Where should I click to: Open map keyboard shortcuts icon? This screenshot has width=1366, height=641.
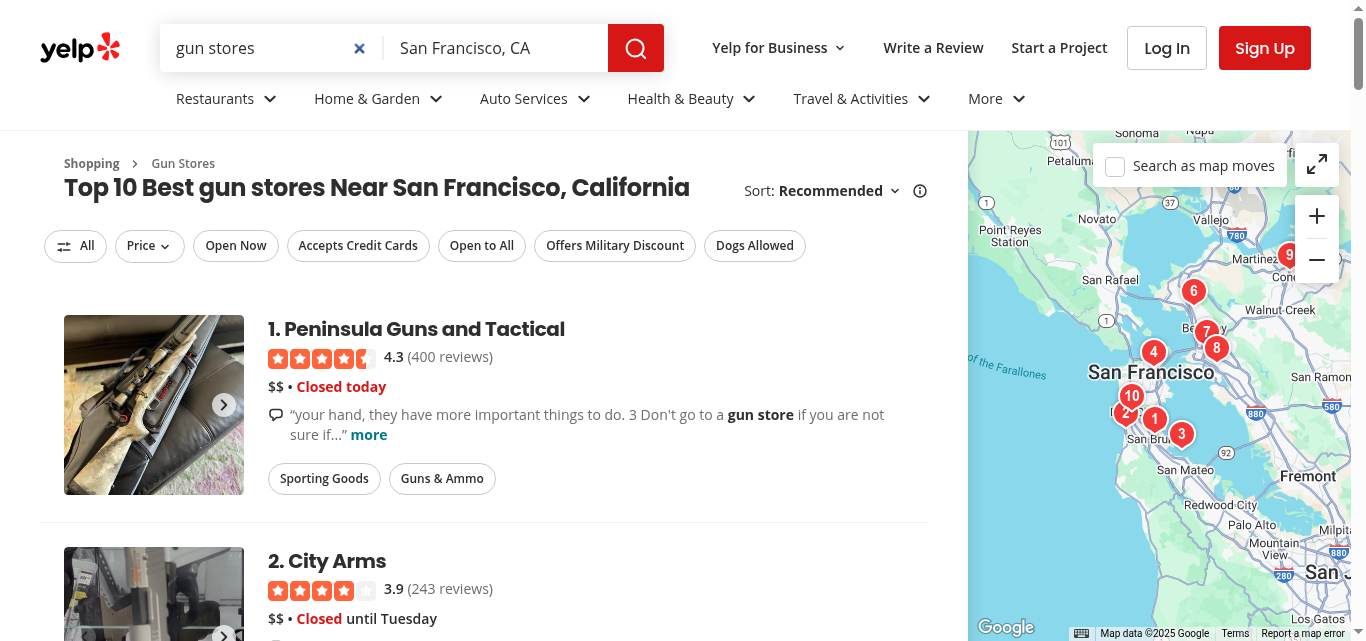tap(1081, 633)
